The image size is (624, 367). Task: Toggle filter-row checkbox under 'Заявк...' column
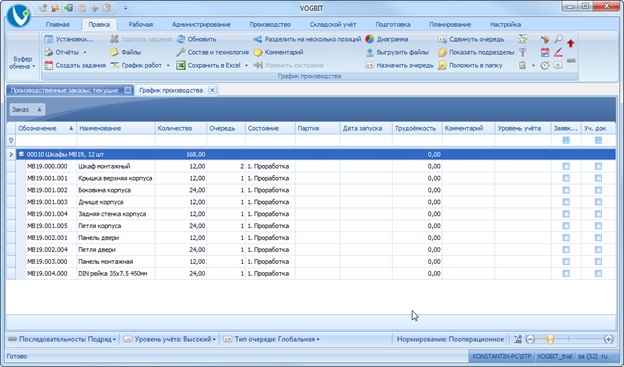pyautogui.click(x=566, y=140)
